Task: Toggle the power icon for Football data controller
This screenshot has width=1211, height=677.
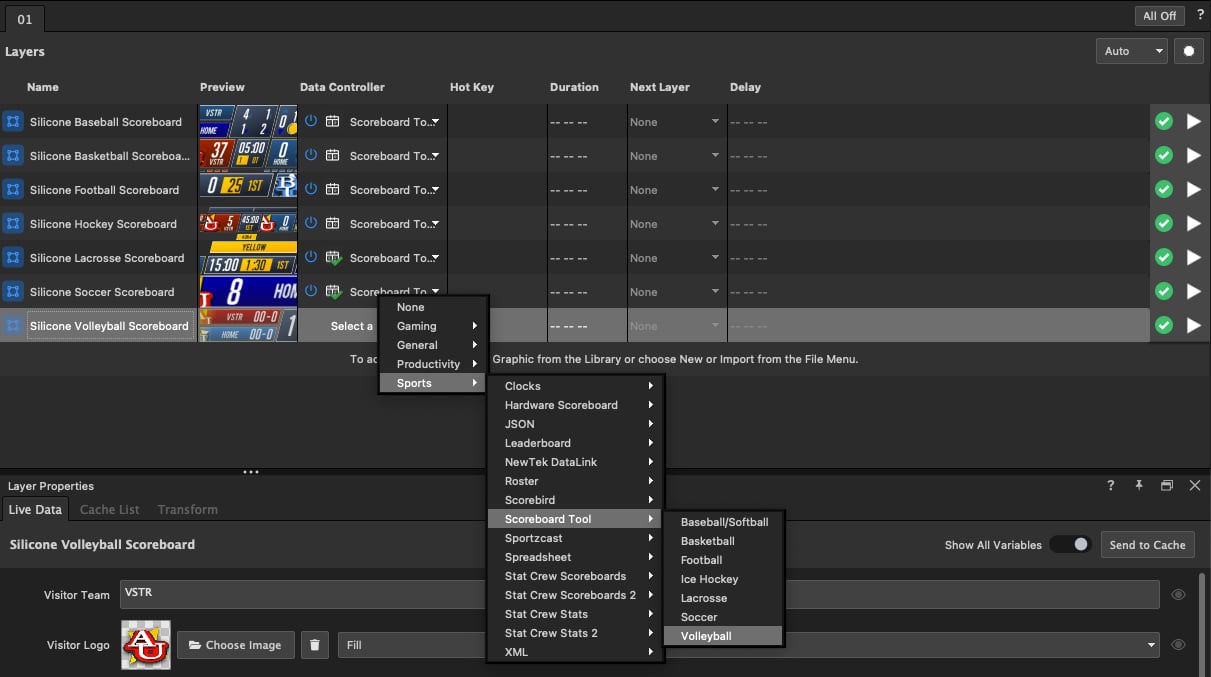Action: 311,189
